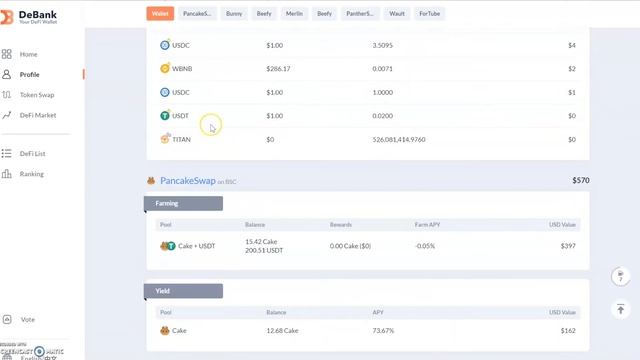Click the Farm APY column header
The image size is (640, 360).
point(427,224)
